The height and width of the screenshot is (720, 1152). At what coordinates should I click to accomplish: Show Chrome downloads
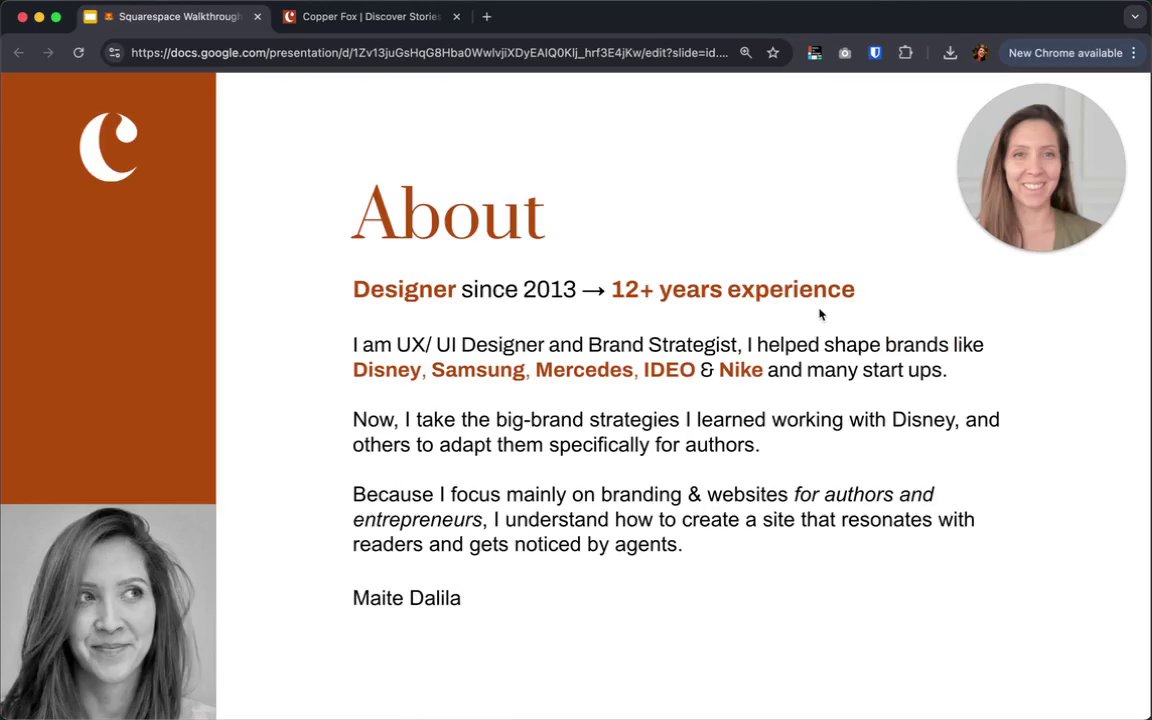(x=950, y=53)
